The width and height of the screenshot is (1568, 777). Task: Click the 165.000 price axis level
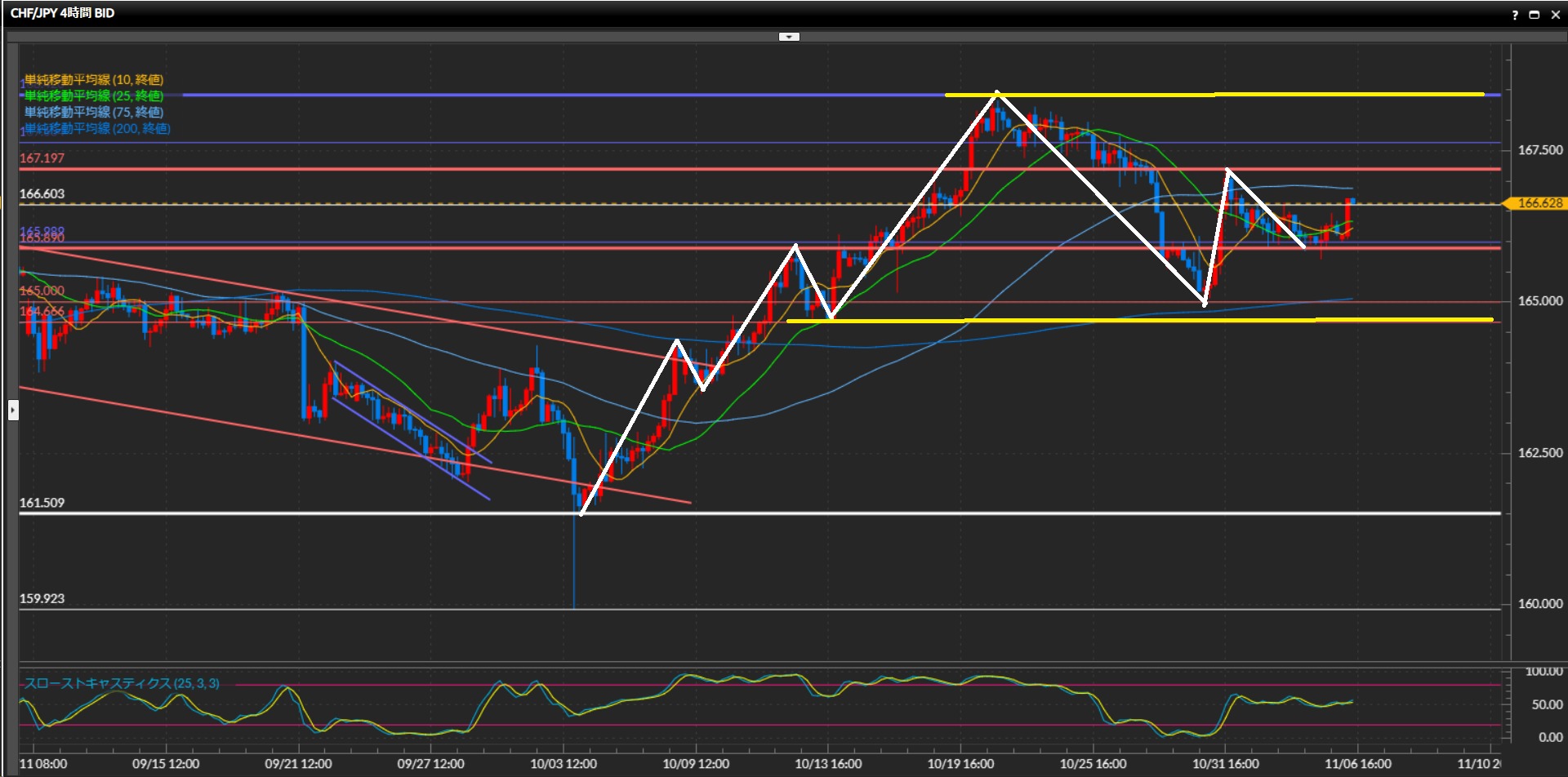(x=1539, y=301)
